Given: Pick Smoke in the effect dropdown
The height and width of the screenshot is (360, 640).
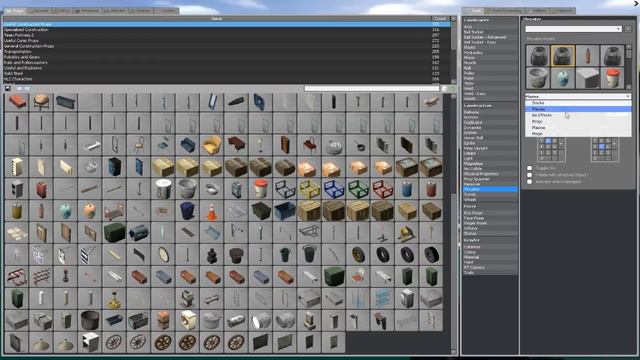Looking at the screenshot, I should pos(578,103).
